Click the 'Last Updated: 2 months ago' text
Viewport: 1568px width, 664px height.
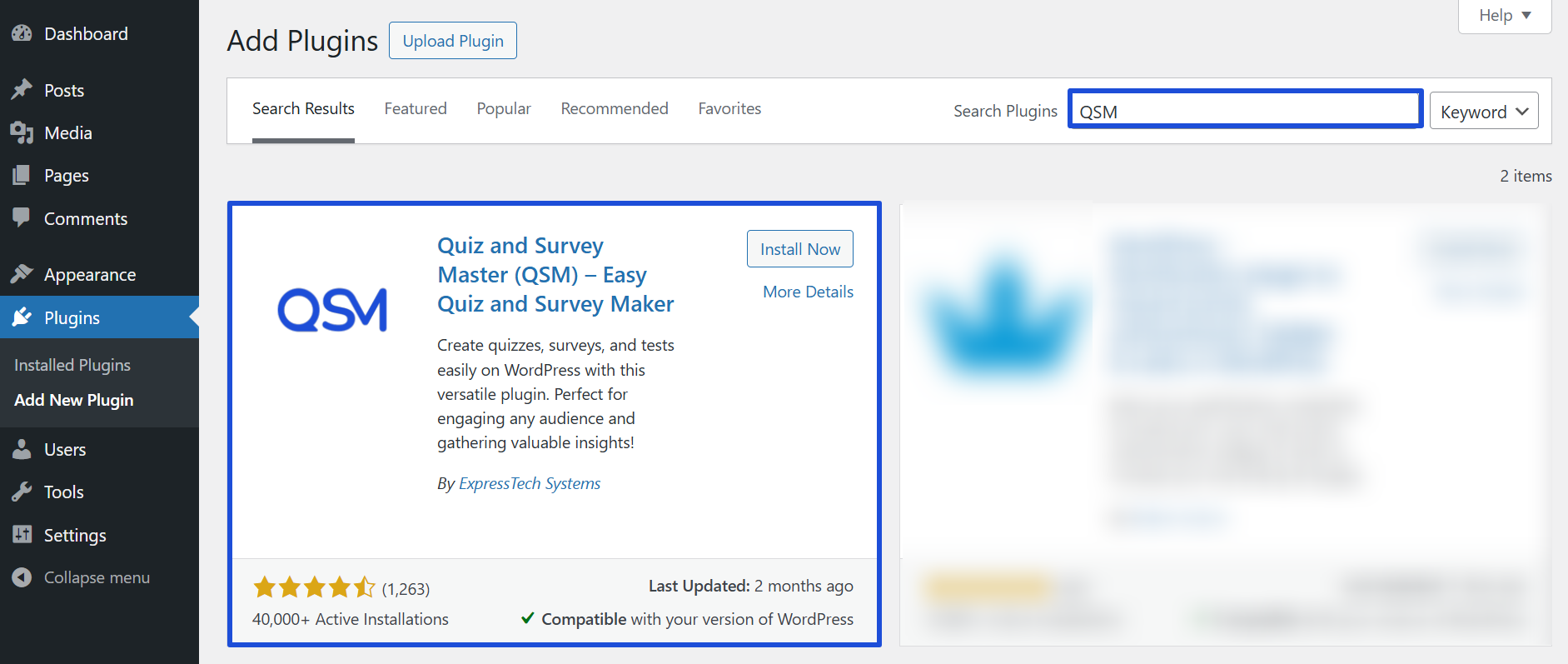coord(751,586)
